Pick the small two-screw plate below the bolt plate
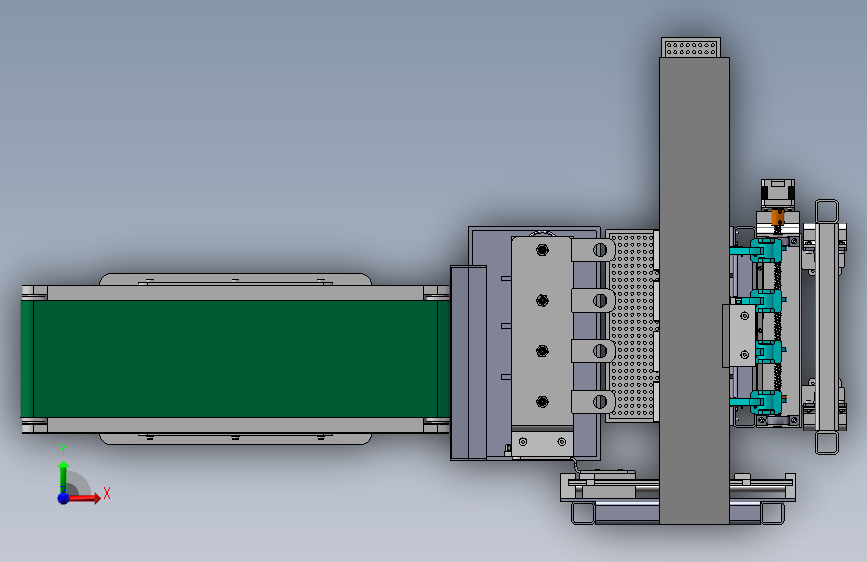 (x=542, y=442)
